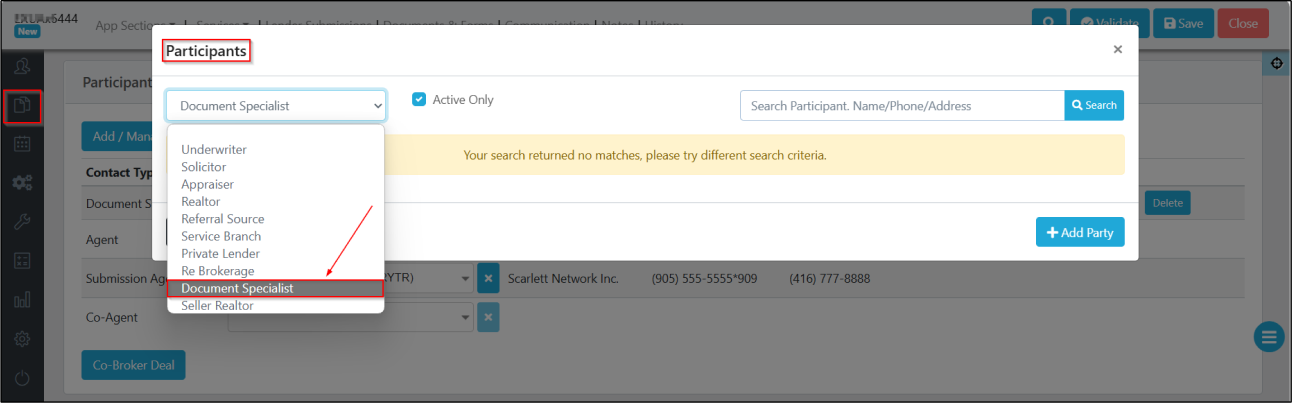Uncheck the Active Only checkbox

click(x=420, y=100)
